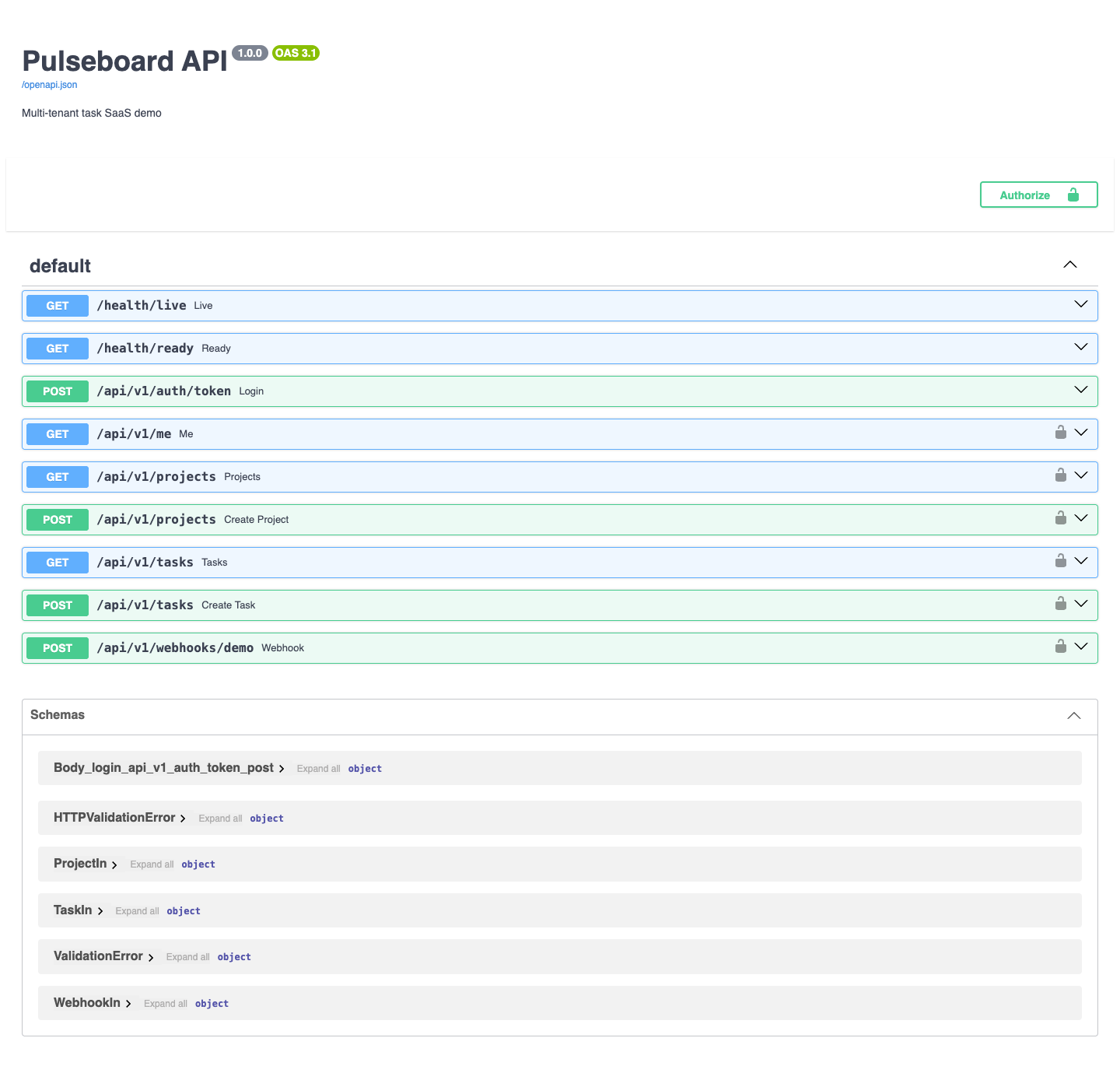
Task: Click the /health/live endpoint path
Action: pos(142,305)
